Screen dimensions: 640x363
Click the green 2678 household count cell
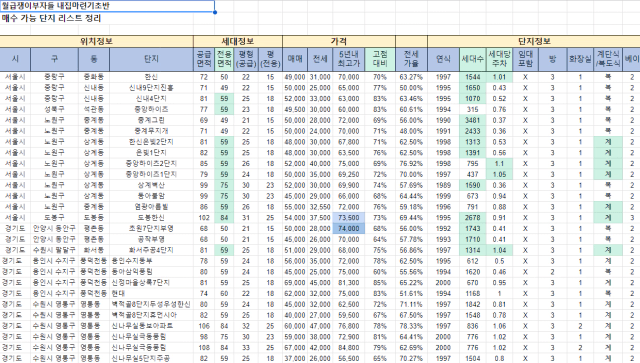(473, 218)
